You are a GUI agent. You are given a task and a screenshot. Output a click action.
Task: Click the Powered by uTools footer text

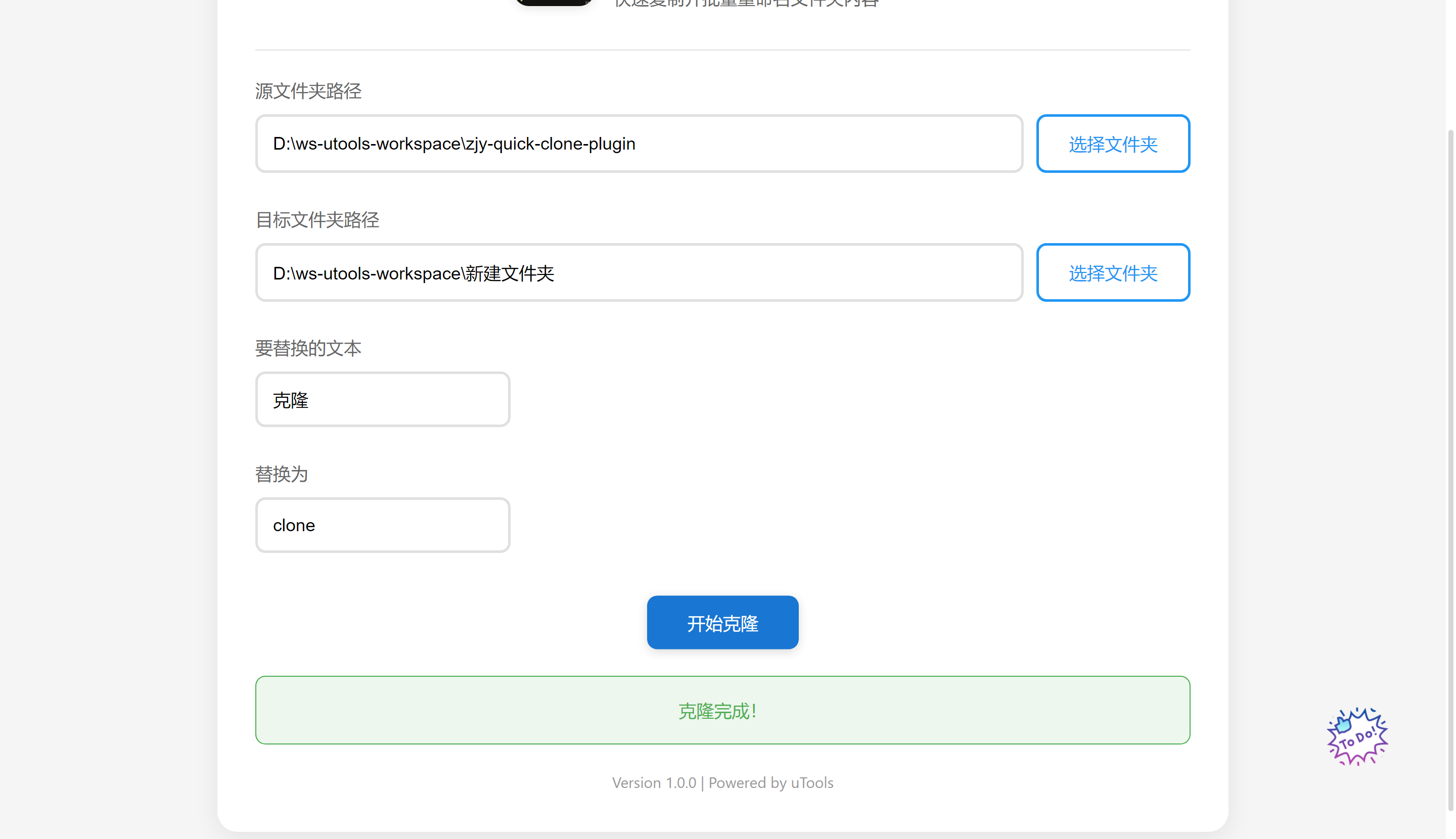click(770, 782)
